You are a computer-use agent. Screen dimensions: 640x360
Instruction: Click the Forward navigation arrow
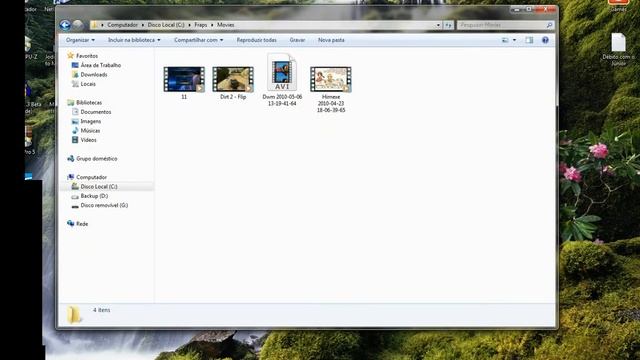(x=78, y=25)
